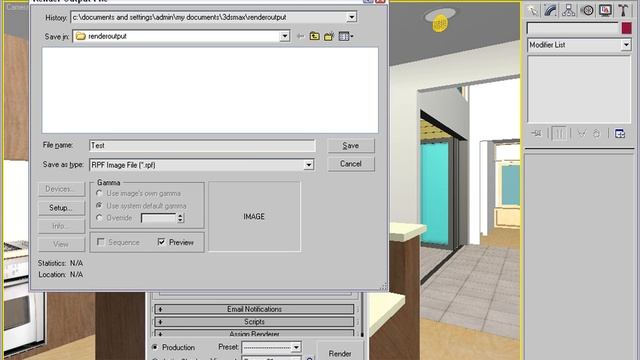This screenshot has height=360, width=640.
Task: Click the Info... button
Action: (x=61, y=226)
